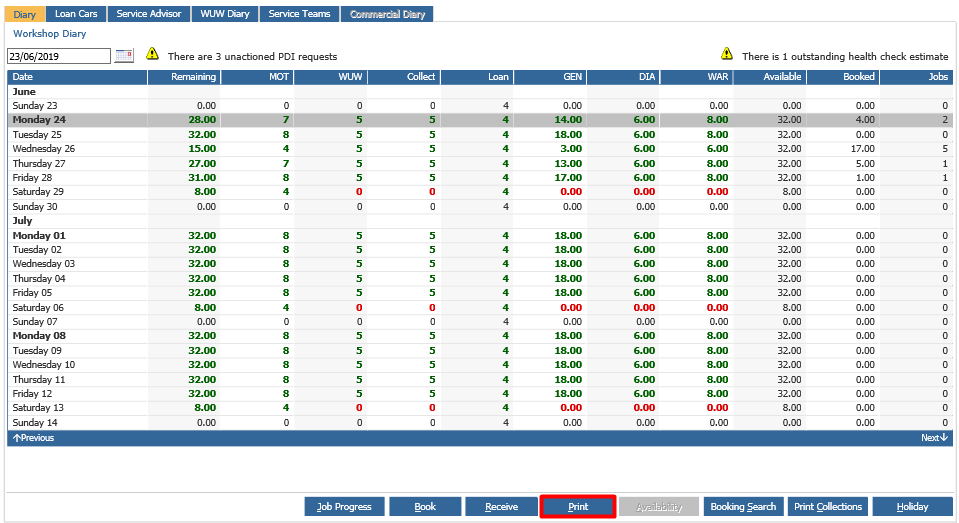
Task: Go to the Service Teams tab
Action: (299, 13)
